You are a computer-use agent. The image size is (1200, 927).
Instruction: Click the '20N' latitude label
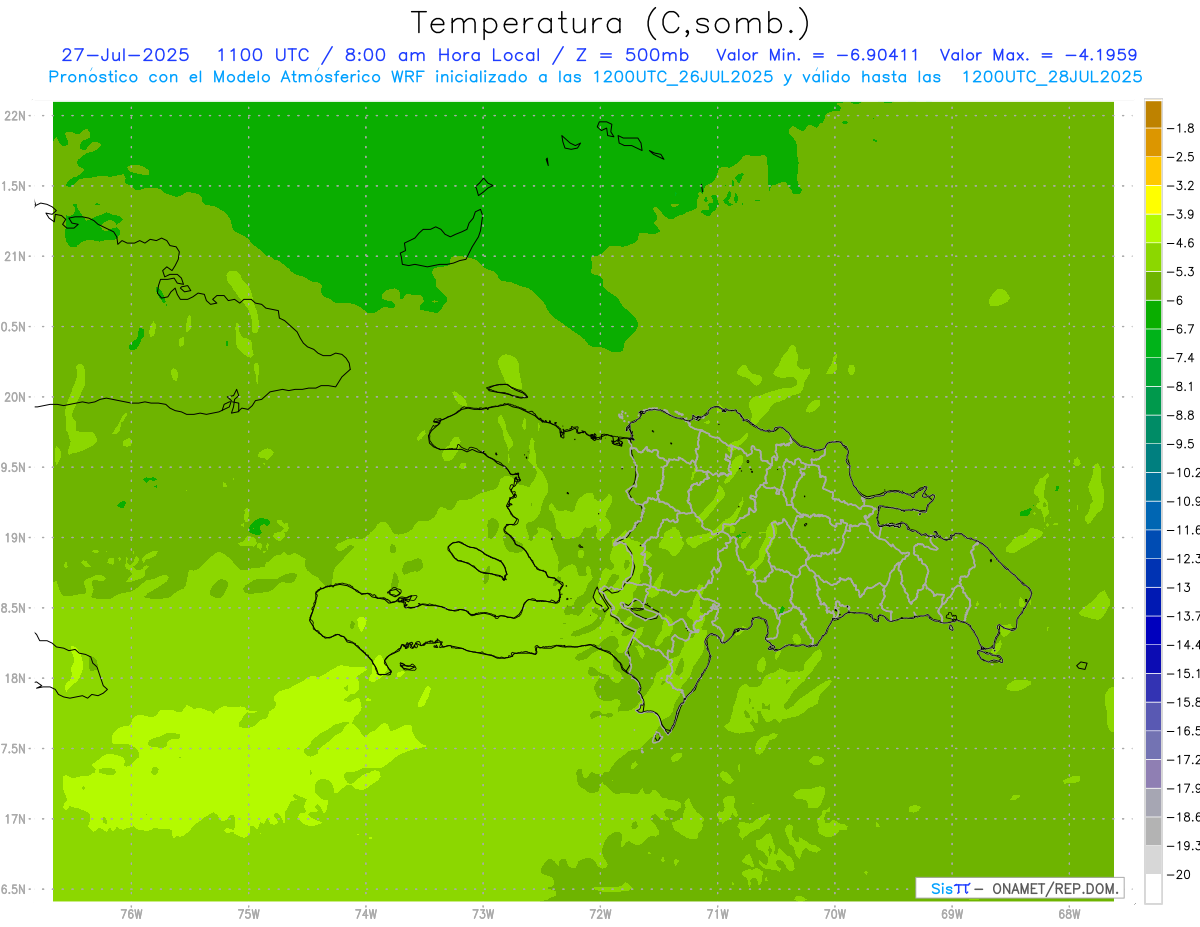tap(15, 397)
